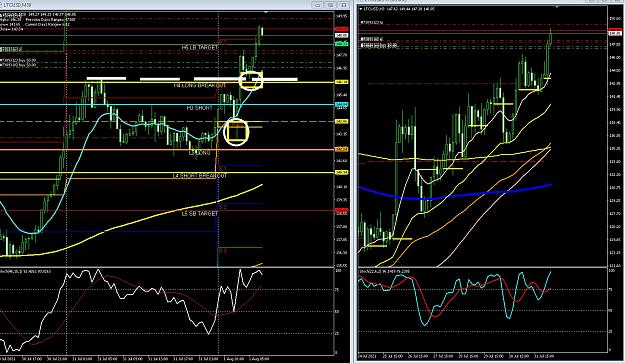This screenshot has height=363, width=625.
Task: Select the H4 LONG BREAKOUT level label
Action: click(200, 86)
